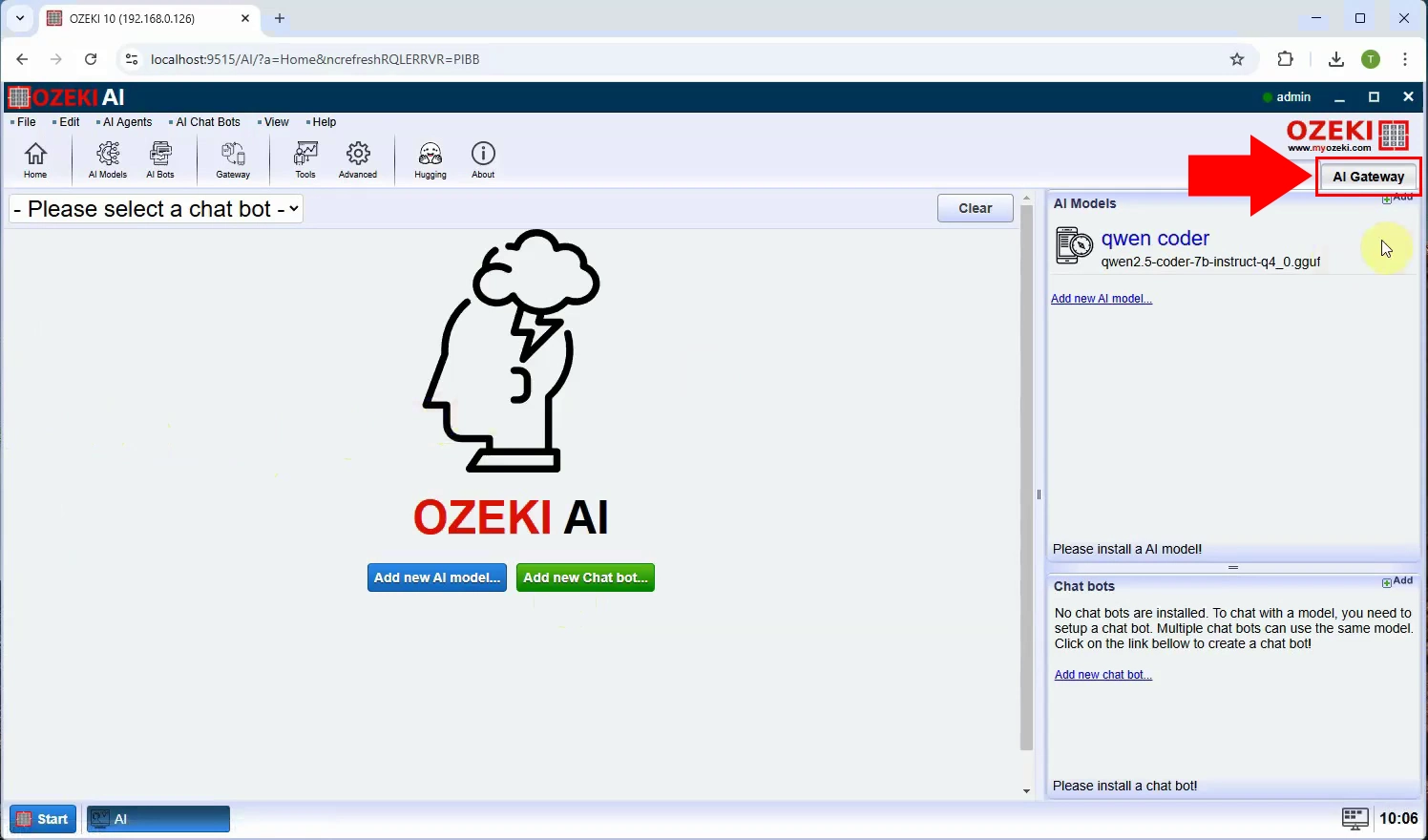1428x840 pixels.
Task: Click the Add icon in AI Models panel
Action: click(x=1397, y=198)
